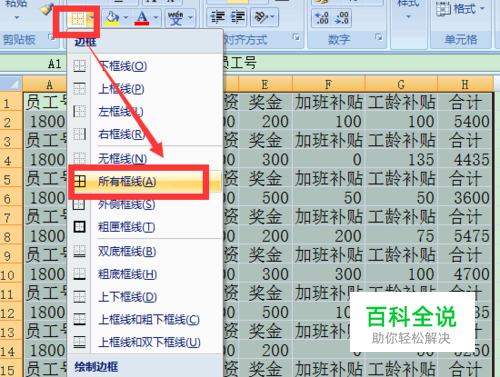The height and width of the screenshot is (377, 500).
Task: Click the select-all corner of the sheet
Action: [11, 84]
